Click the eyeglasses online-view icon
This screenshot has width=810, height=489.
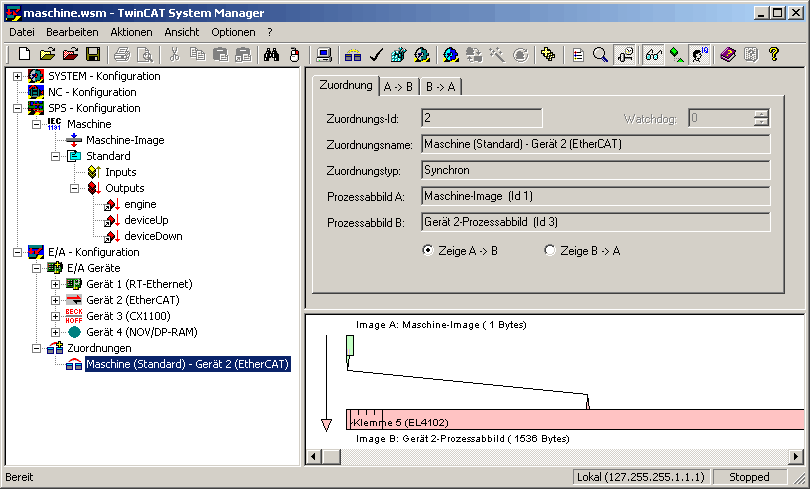pyautogui.click(x=653, y=54)
